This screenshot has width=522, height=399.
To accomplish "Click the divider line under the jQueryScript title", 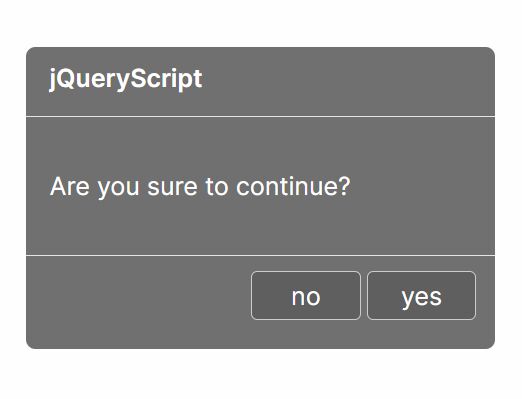I will tap(261, 116).
